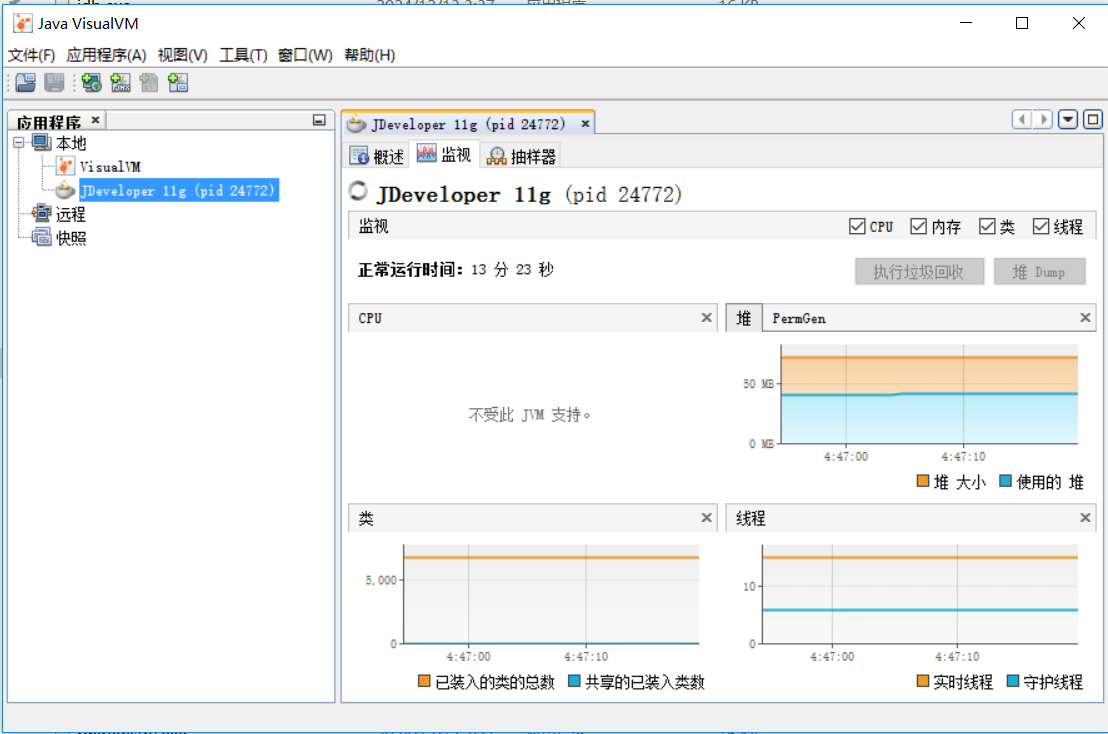Image resolution: width=1108 pixels, height=734 pixels.
Task: Select the Remote (远程) tree node
Action: [71, 214]
